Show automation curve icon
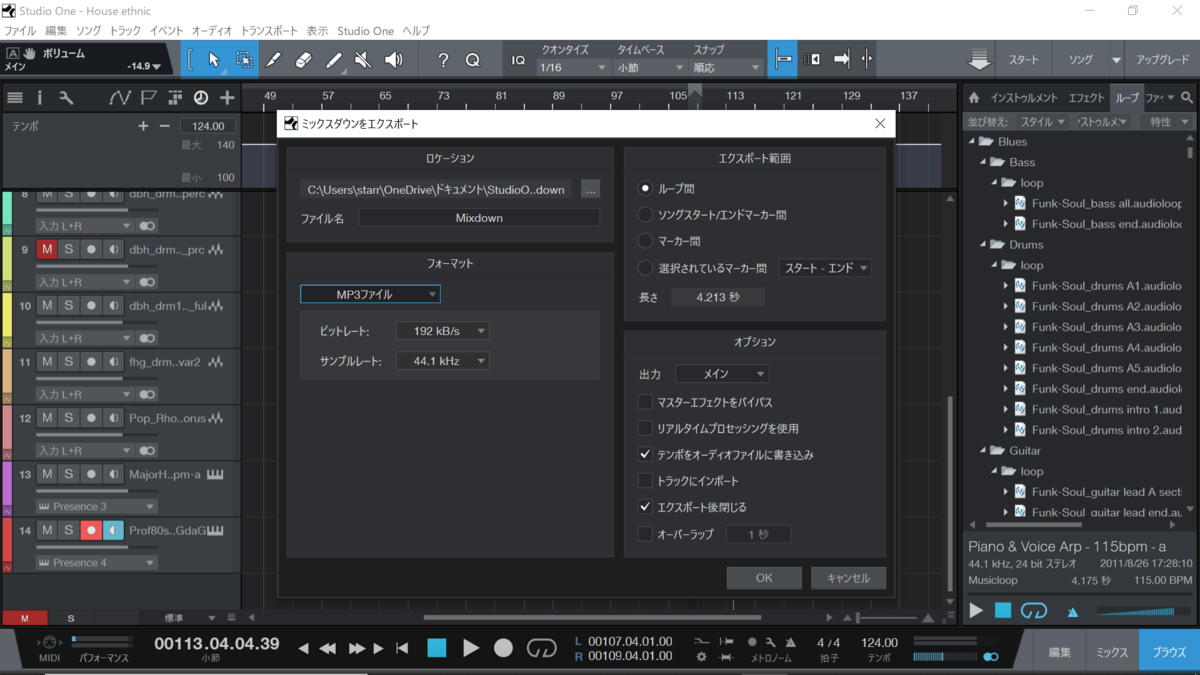The height and width of the screenshot is (675, 1200). 120,98
